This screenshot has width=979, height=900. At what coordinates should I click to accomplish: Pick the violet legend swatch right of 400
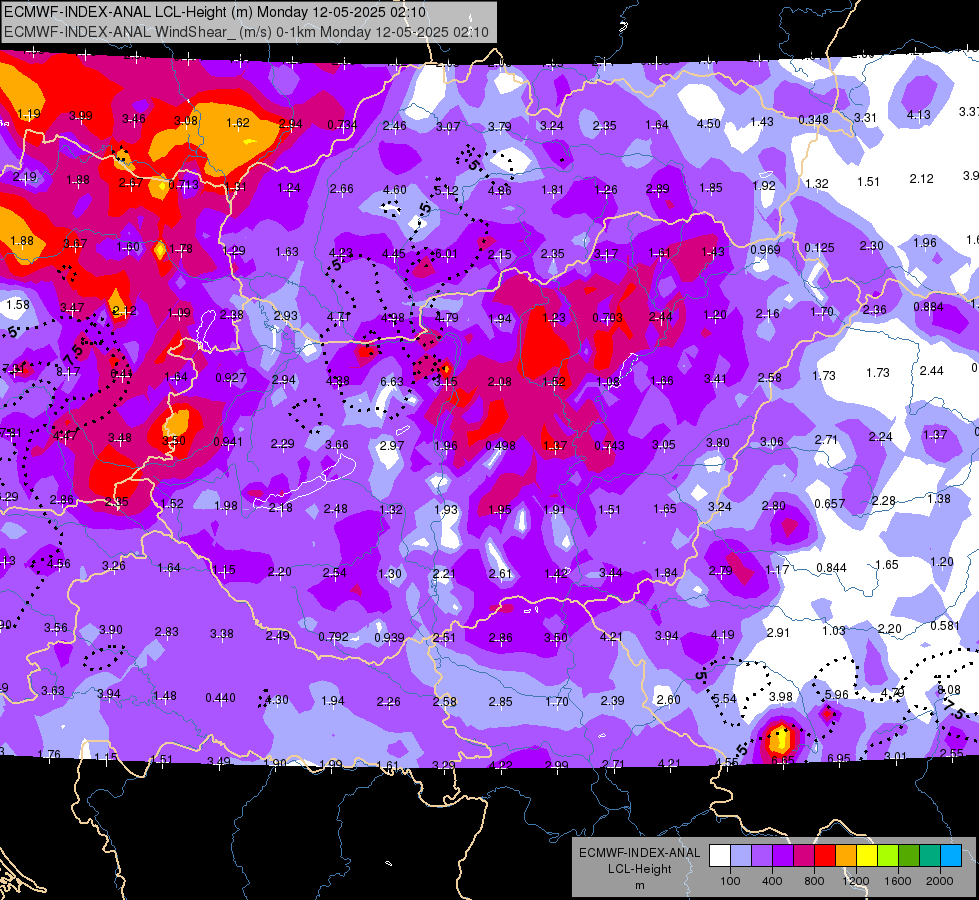tap(783, 856)
